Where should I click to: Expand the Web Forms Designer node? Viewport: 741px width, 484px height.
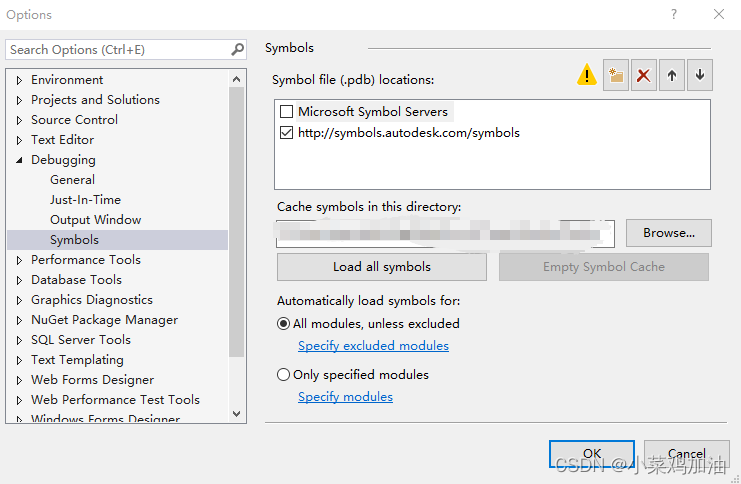19,380
